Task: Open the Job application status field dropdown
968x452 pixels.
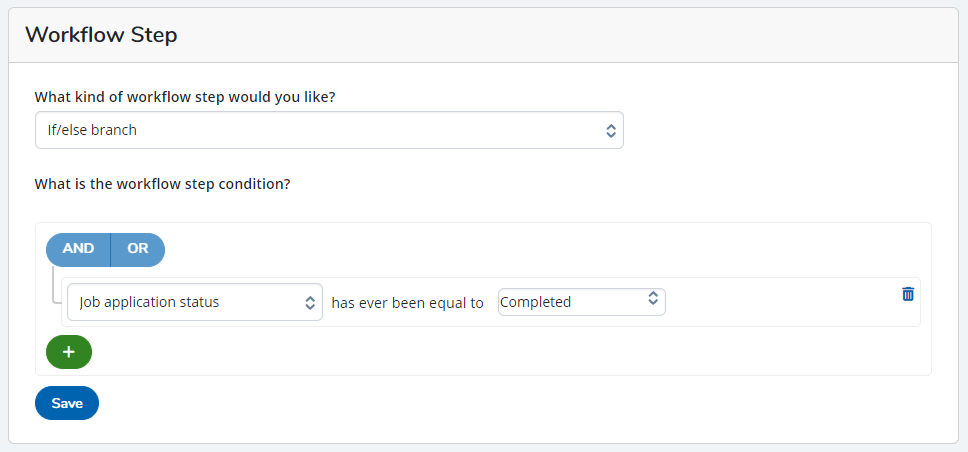Action: pyautogui.click(x=194, y=302)
